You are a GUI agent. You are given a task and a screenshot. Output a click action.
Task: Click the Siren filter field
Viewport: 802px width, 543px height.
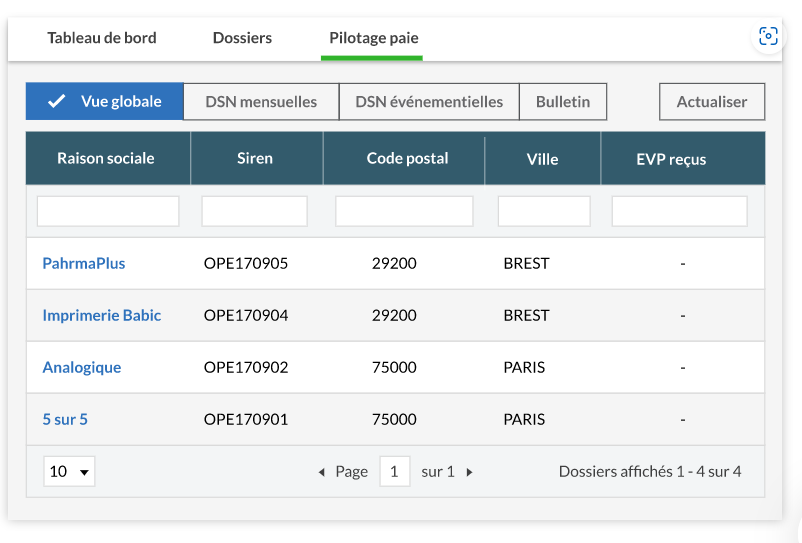pyautogui.click(x=254, y=211)
